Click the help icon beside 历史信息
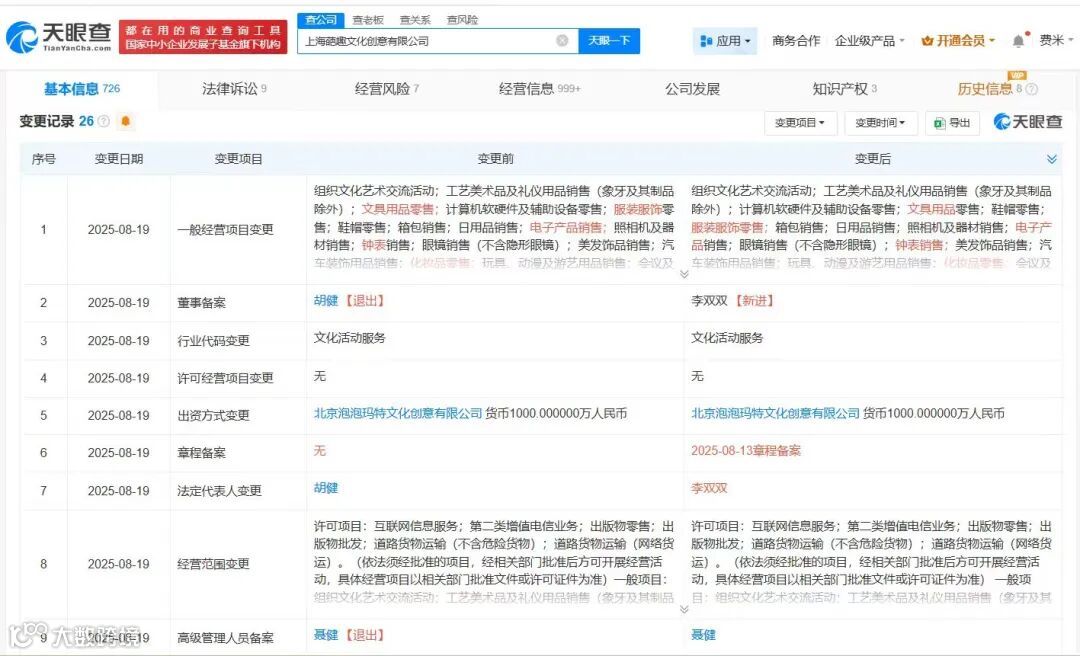The height and width of the screenshot is (656, 1080). pyautogui.click(x=1031, y=89)
